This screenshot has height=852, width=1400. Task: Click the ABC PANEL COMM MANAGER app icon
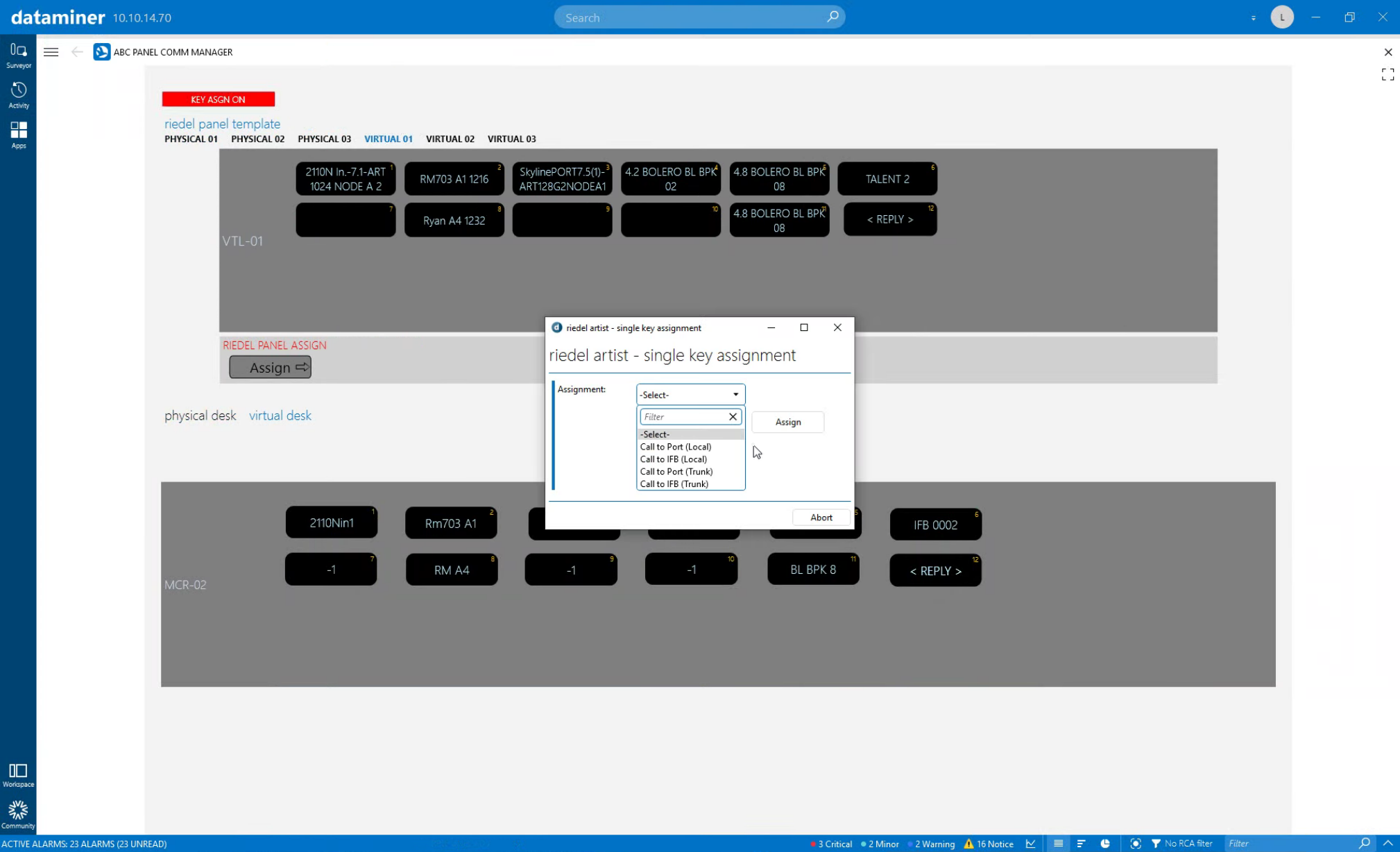(x=101, y=52)
